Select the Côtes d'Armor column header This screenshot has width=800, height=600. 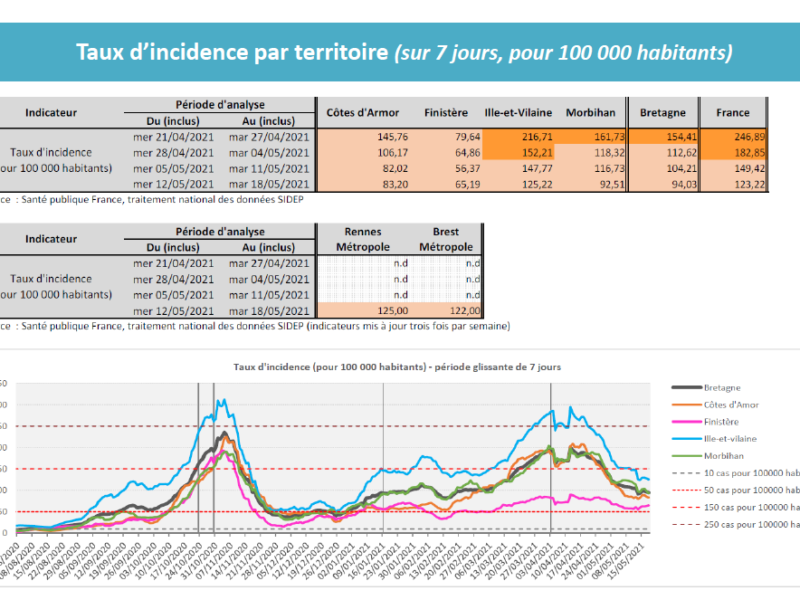click(363, 113)
